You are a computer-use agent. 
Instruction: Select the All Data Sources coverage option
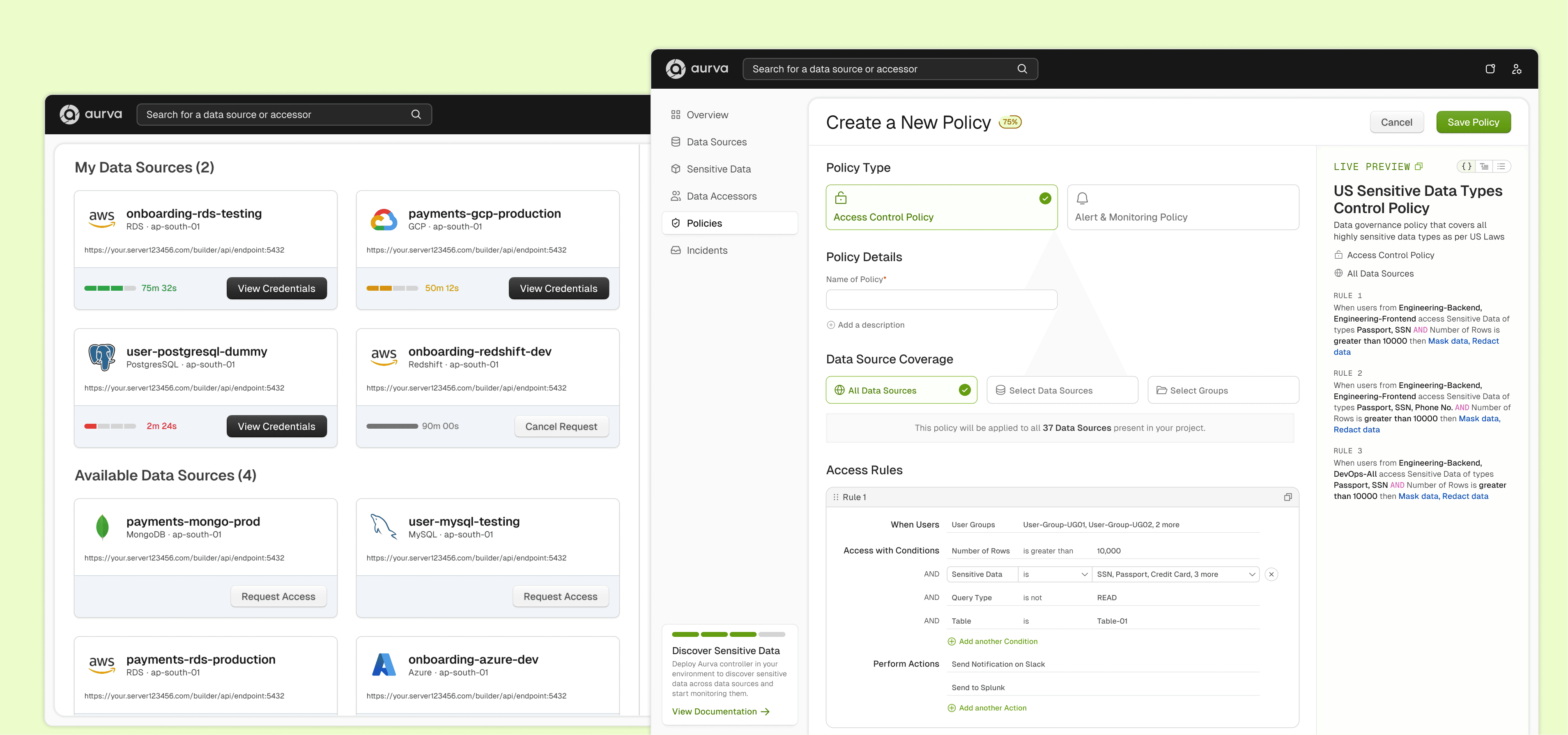tap(901, 390)
